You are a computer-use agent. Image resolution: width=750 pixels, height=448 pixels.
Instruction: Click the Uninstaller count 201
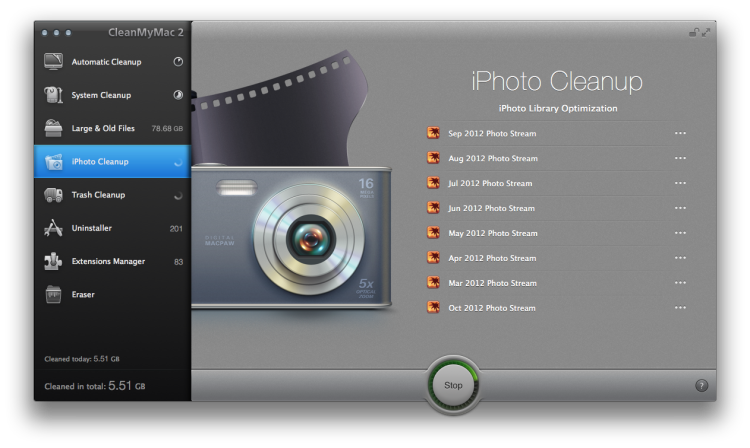pos(176,229)
